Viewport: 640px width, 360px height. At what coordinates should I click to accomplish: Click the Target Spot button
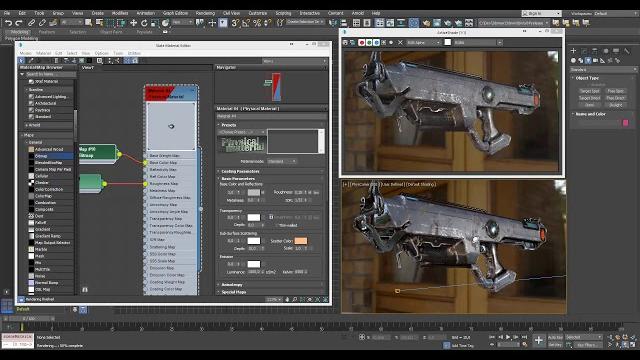tap(589, 91)
